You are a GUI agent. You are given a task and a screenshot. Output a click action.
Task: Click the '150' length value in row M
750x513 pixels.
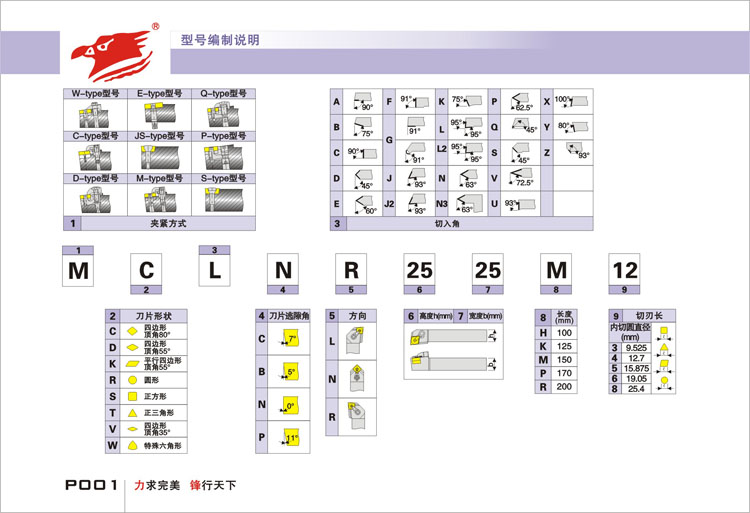(x=564, y=360)
